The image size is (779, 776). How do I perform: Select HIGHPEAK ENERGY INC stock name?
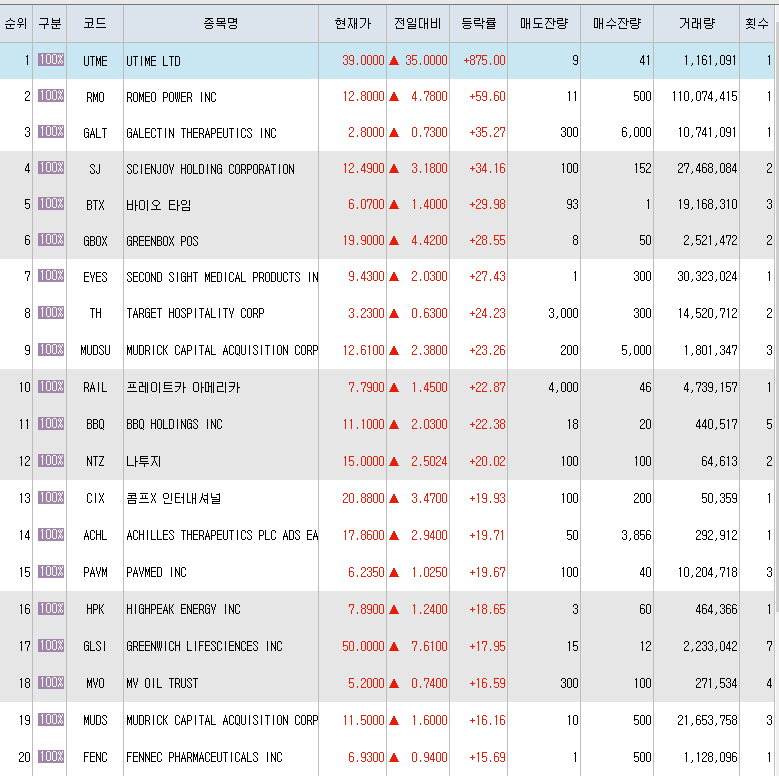[183, 609]
